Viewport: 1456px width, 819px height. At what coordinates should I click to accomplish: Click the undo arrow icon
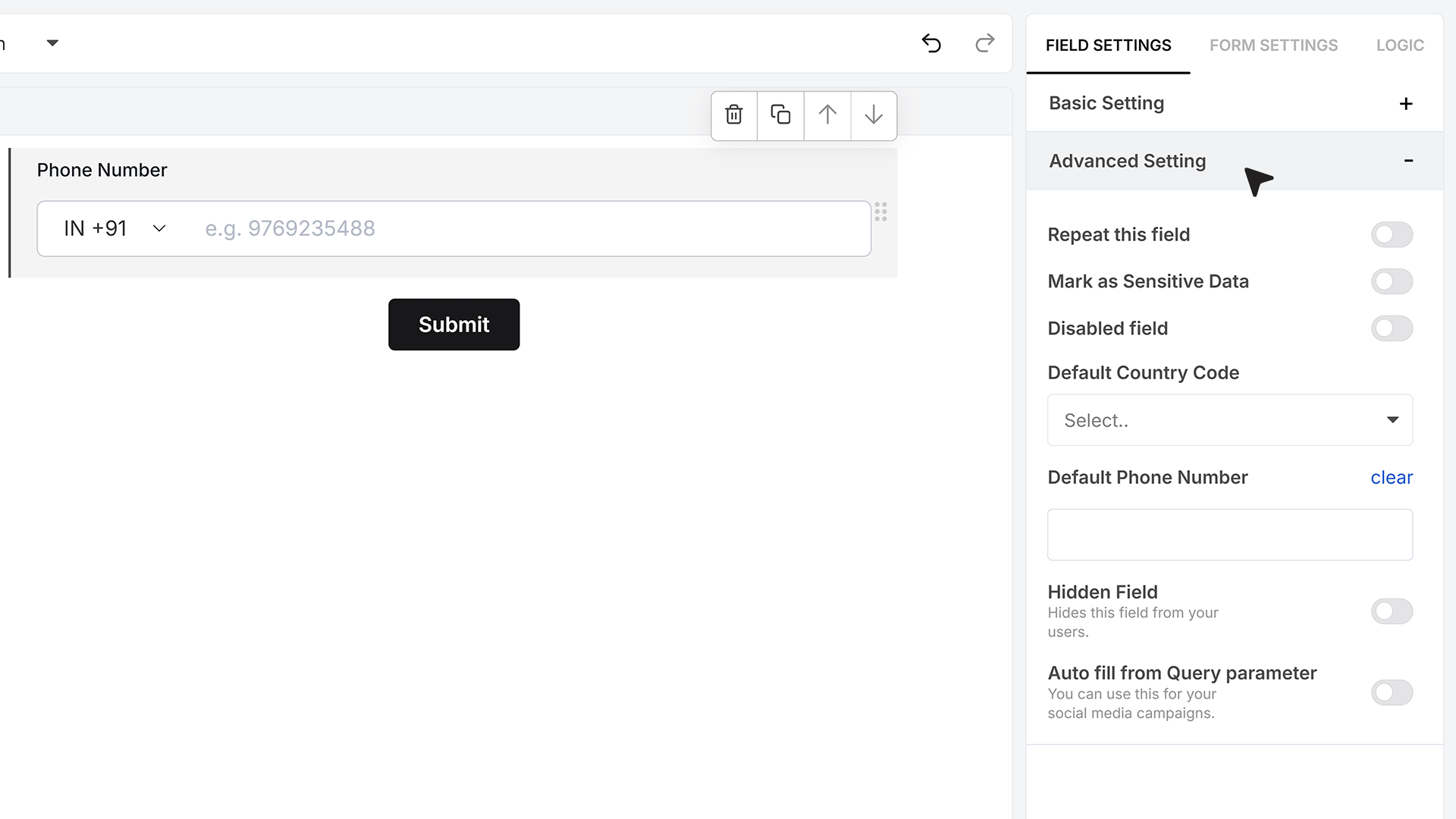coord(931,43)
